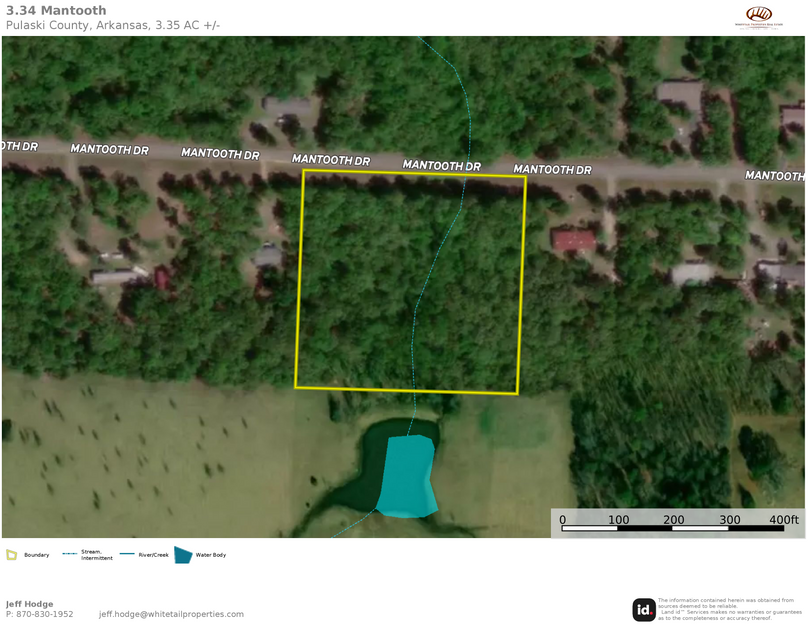This screenshot has height=625, width=808.
Task: Click the Stream Intermittent legend line symbol
Action: [70, 554]
